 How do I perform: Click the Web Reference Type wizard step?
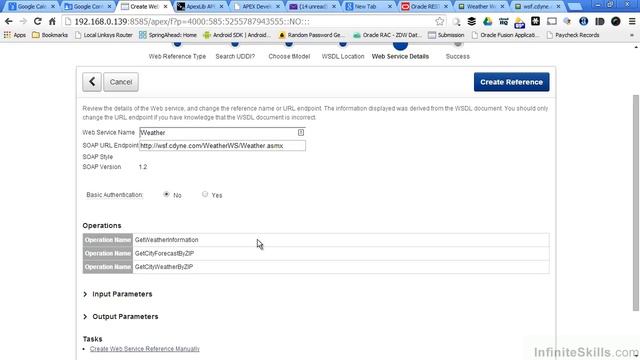click(x=177, y=56)
